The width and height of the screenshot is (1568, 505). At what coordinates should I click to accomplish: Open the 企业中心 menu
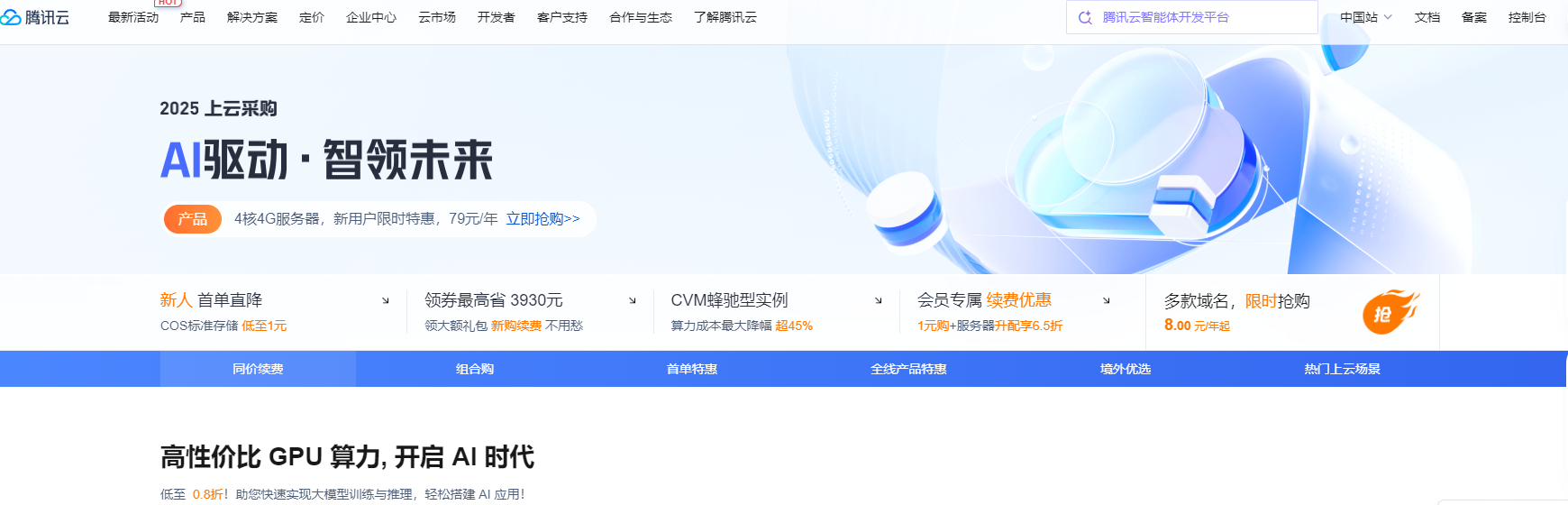pyautogui.click(x=371, y=17)
